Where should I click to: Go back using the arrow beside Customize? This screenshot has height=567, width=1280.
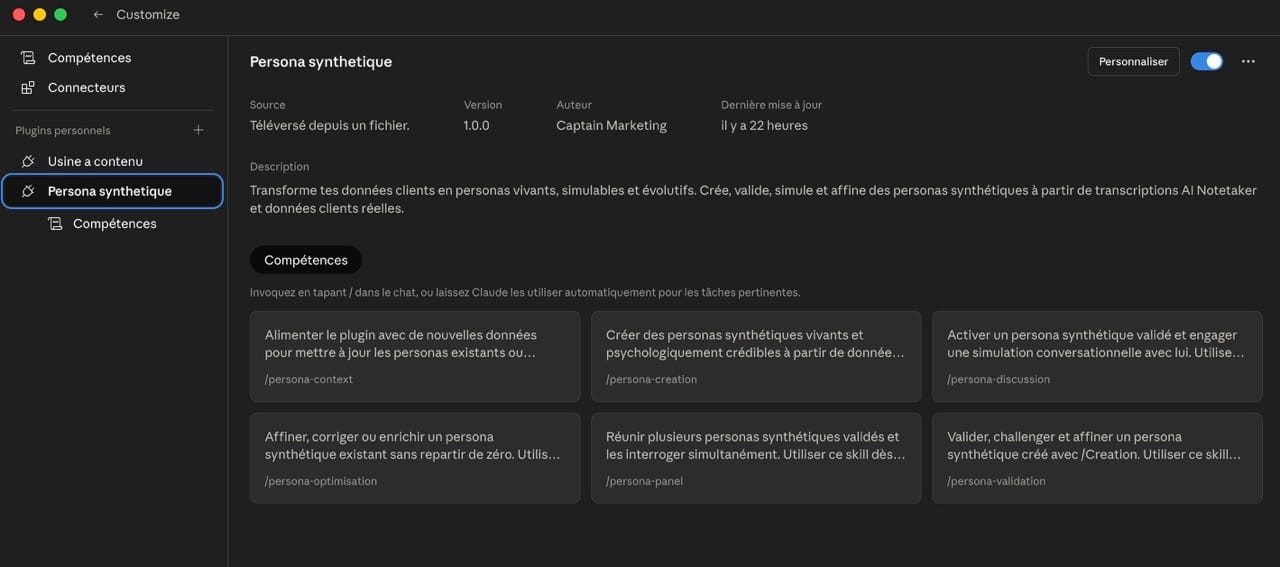[x=97, y=15]
